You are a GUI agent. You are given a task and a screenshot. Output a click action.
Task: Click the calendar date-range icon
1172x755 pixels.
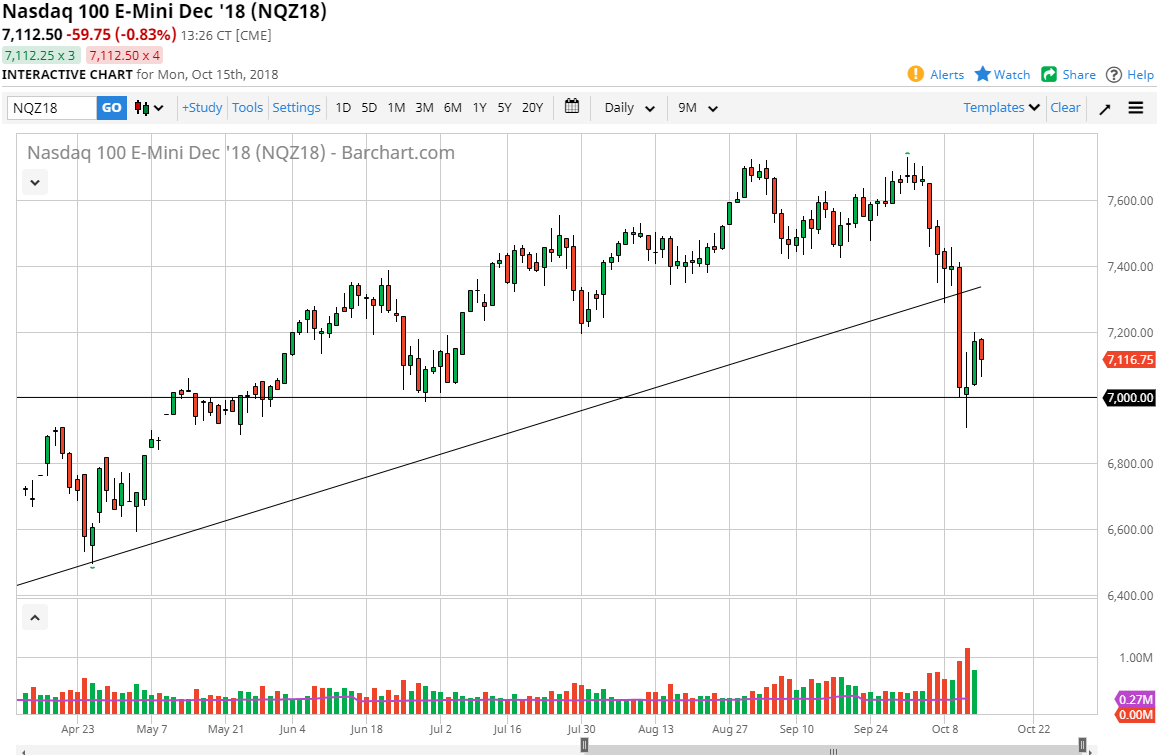click(x=572, y=107)
